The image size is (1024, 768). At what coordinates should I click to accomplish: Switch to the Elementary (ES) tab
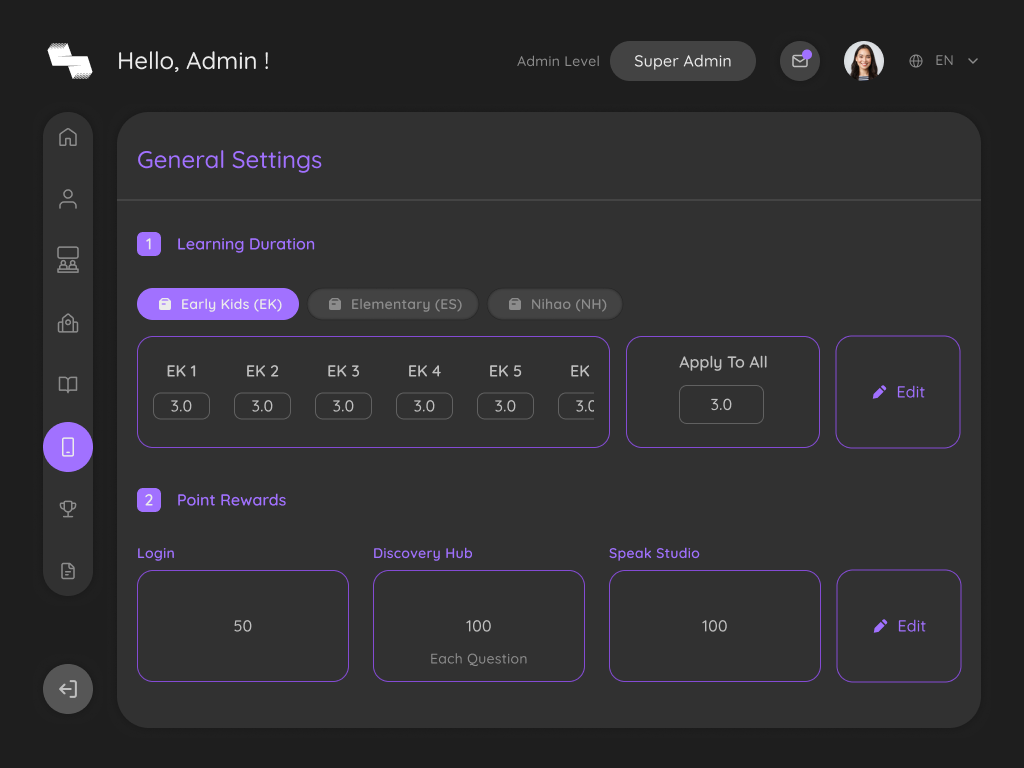tap(393, 304)
